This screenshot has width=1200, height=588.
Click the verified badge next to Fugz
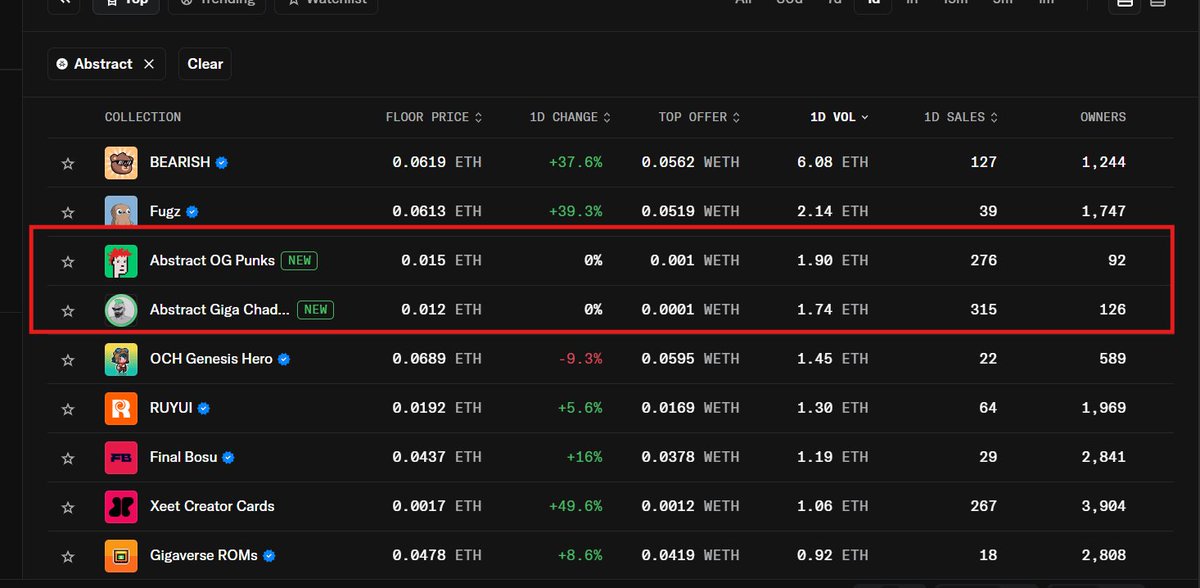[192, 211]
